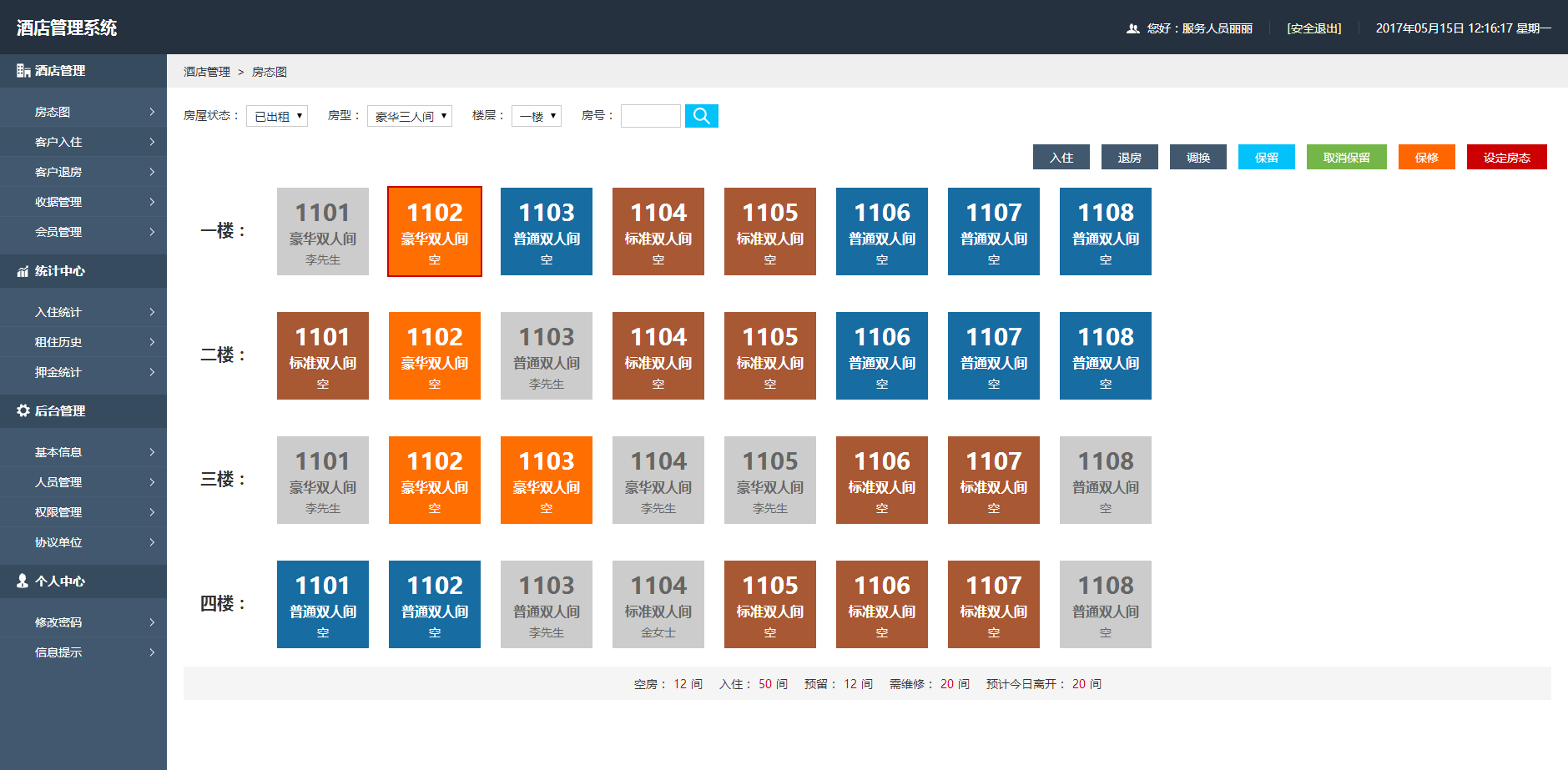Viewport: 1568px width, 770px height.
Task: Expand the 会员管理 sidebar arrow
Action: click(152, 232)
